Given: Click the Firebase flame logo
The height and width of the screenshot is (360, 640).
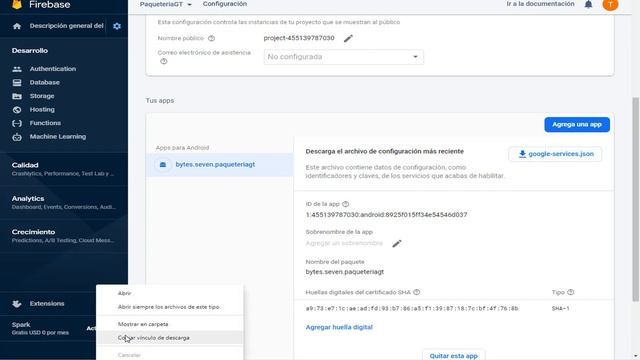Looking at the screenshot, I should coord(17,4).
